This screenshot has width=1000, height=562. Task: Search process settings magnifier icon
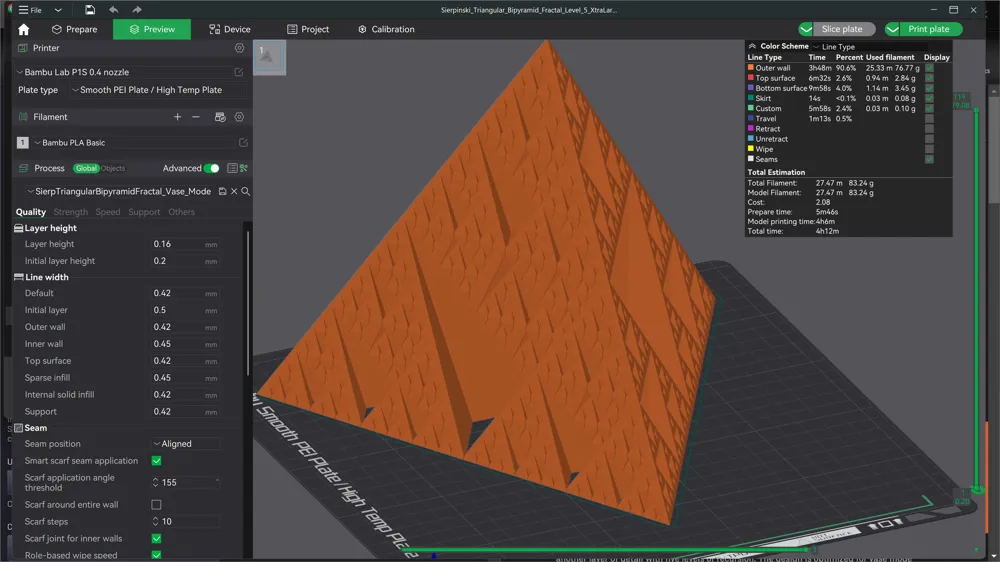click(246, 191)
